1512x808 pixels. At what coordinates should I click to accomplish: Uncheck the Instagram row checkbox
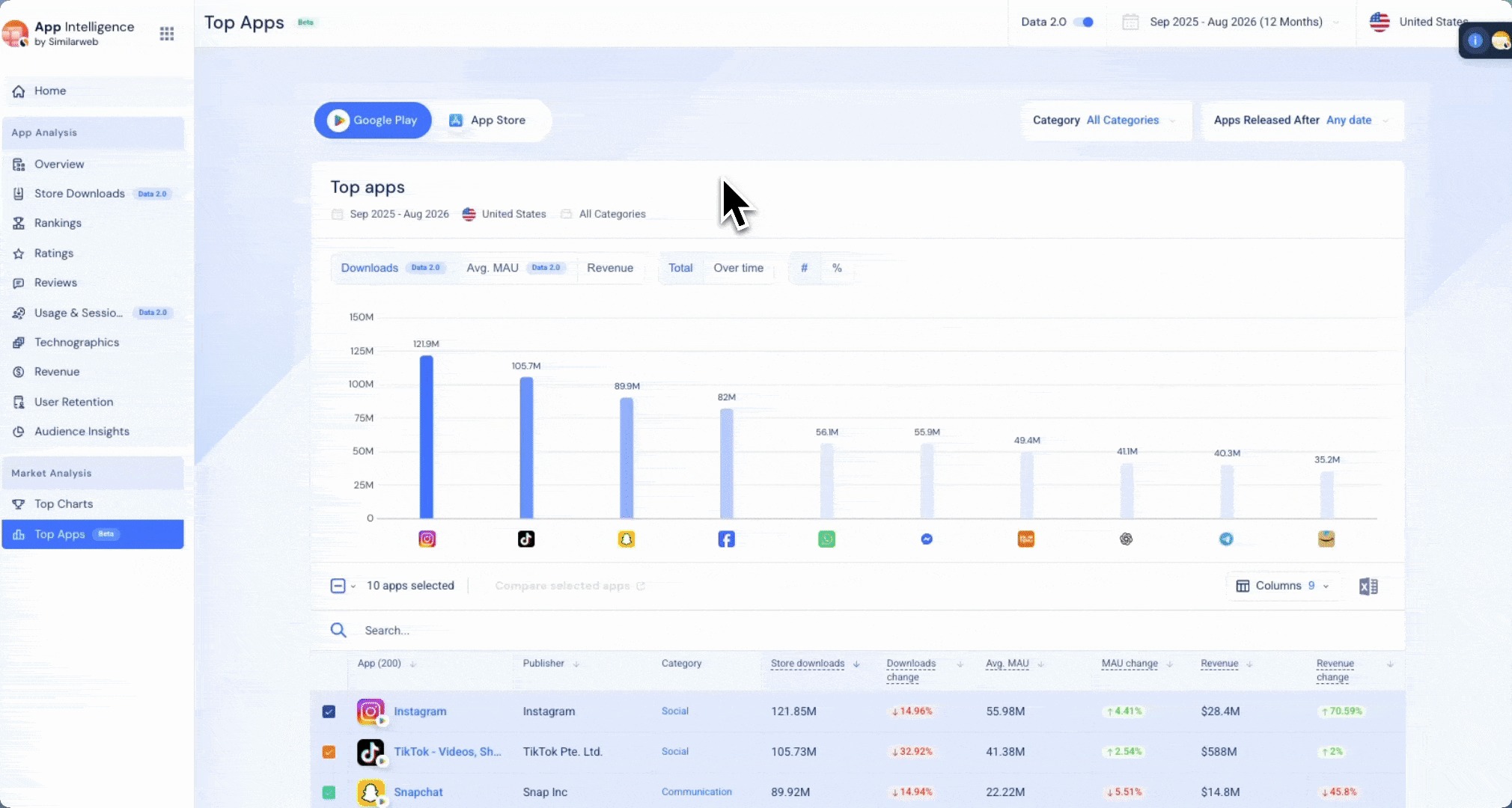point(329,711)
